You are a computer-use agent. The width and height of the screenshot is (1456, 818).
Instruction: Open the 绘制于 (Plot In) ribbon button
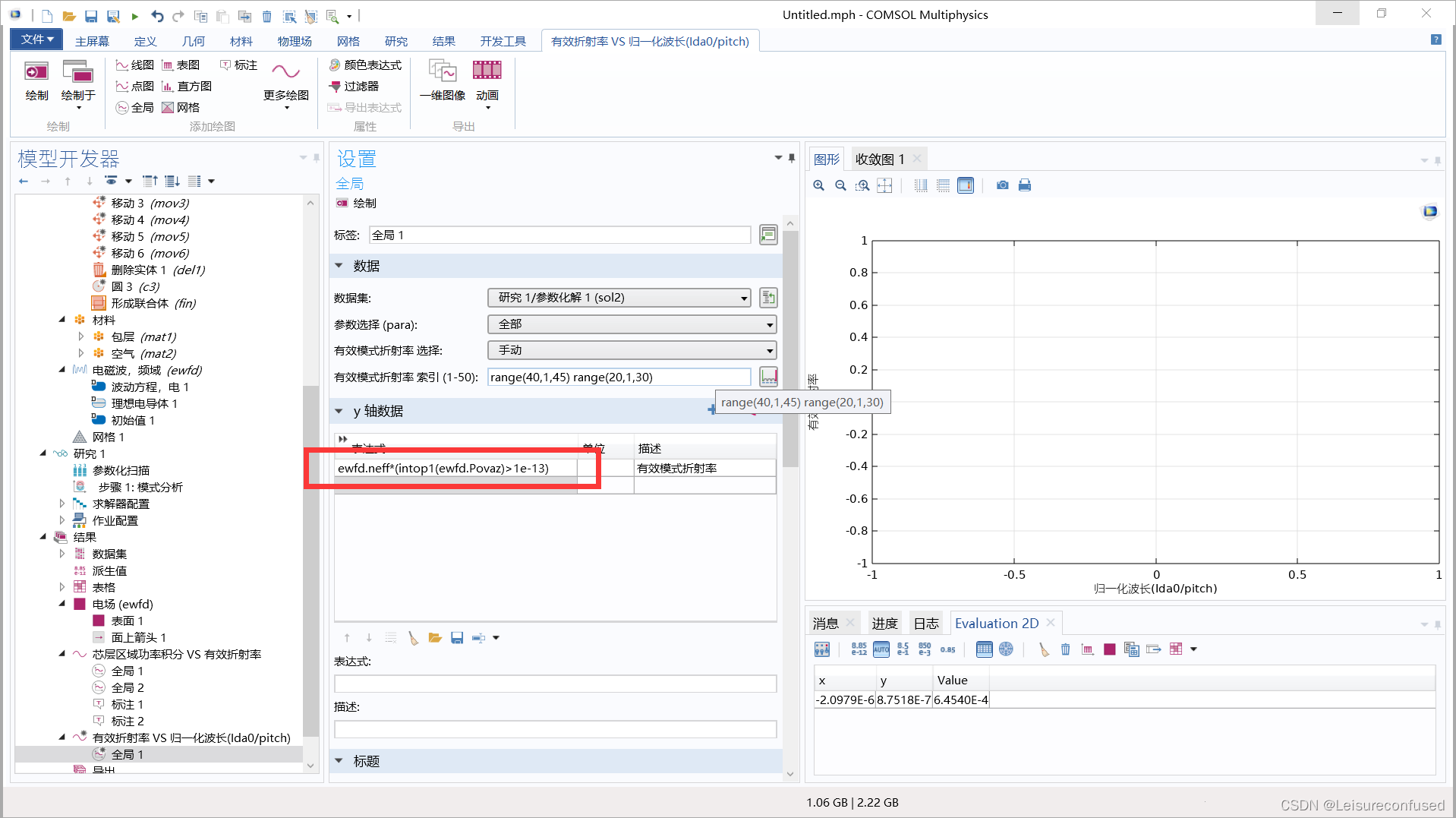[x=78, y=84]
